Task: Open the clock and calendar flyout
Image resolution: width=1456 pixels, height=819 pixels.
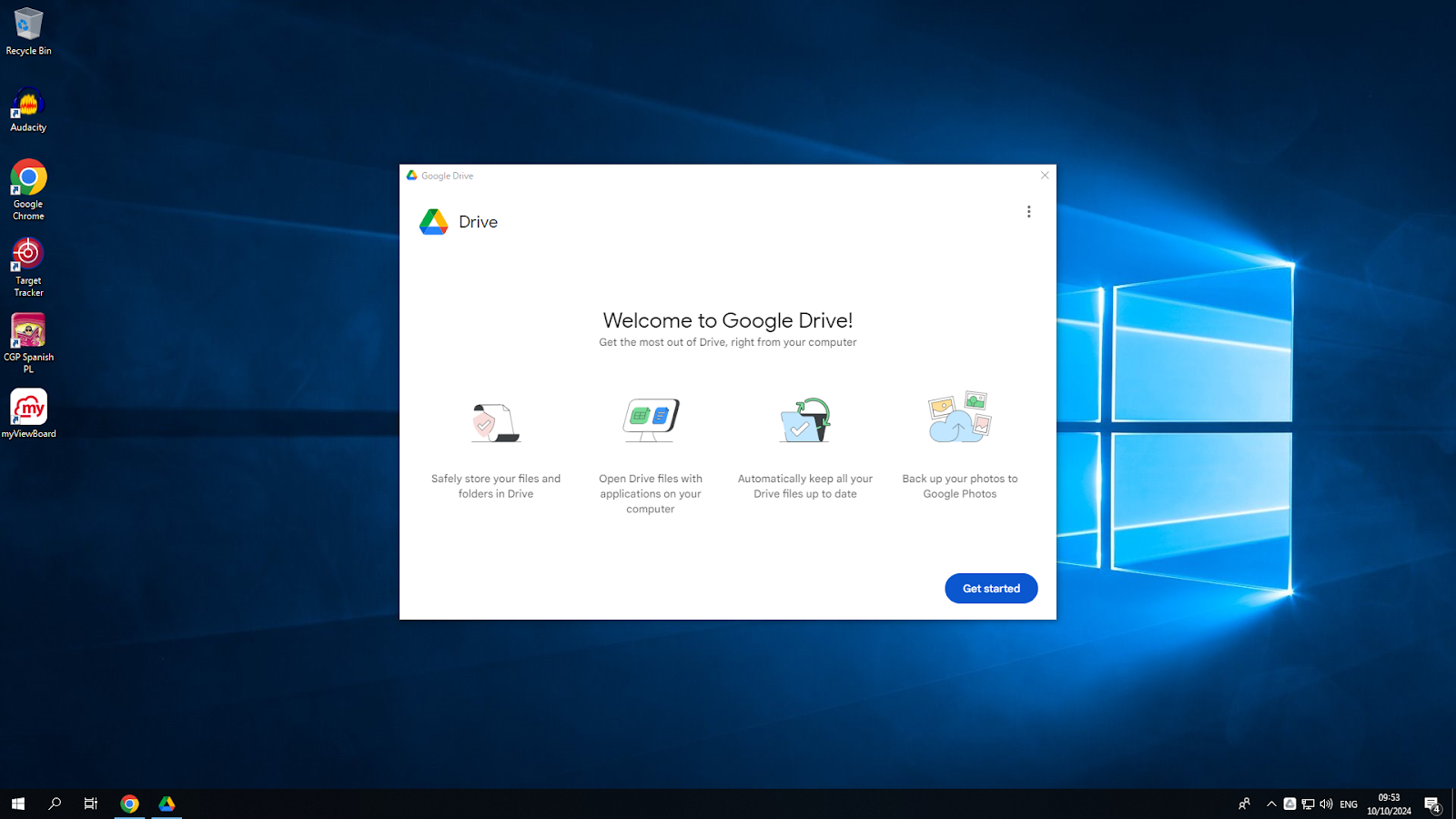Action: [1389, 804]
